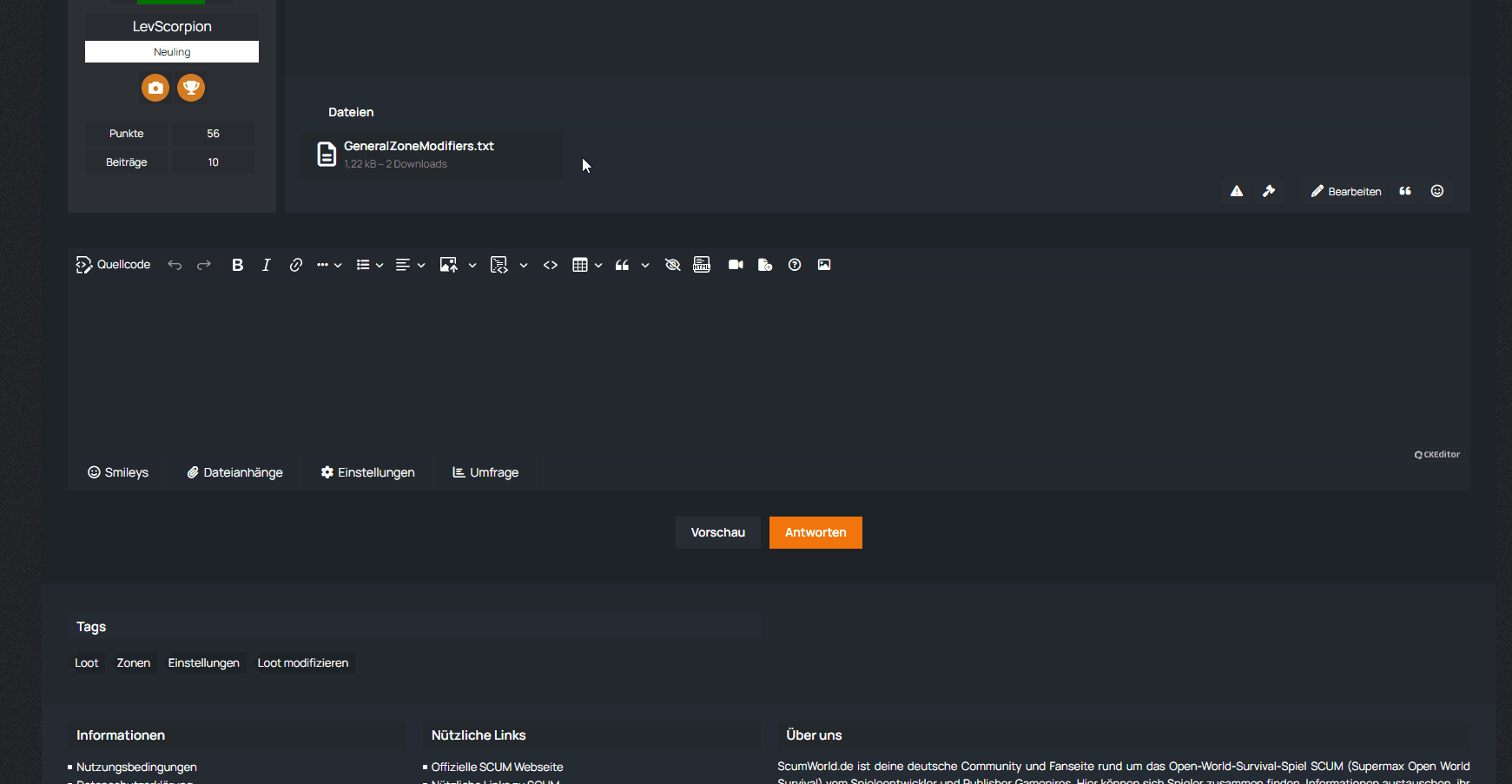Open the text alignment dropdown
Screen dimensions: 1512x784
click(x=421, y=266)
